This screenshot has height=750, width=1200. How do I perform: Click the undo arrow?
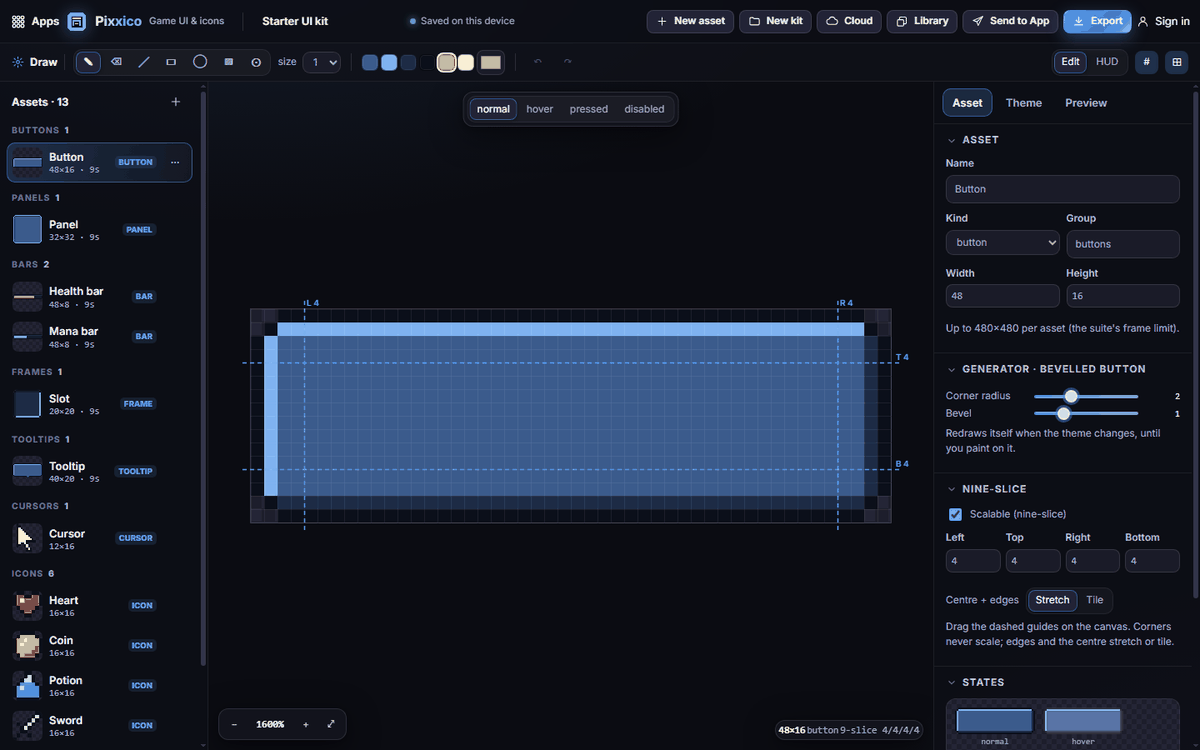click(538, 62)
